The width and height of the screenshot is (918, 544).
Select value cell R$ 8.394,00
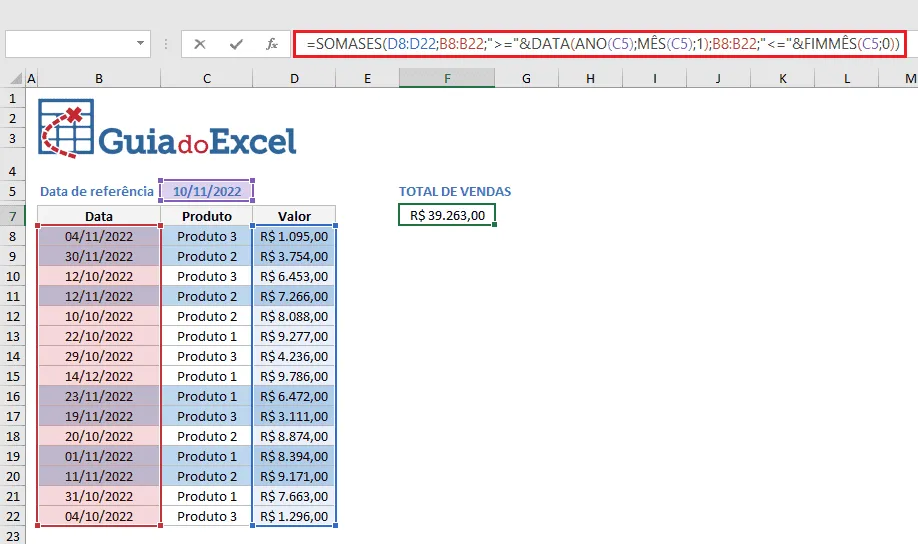tap(294, 456)
